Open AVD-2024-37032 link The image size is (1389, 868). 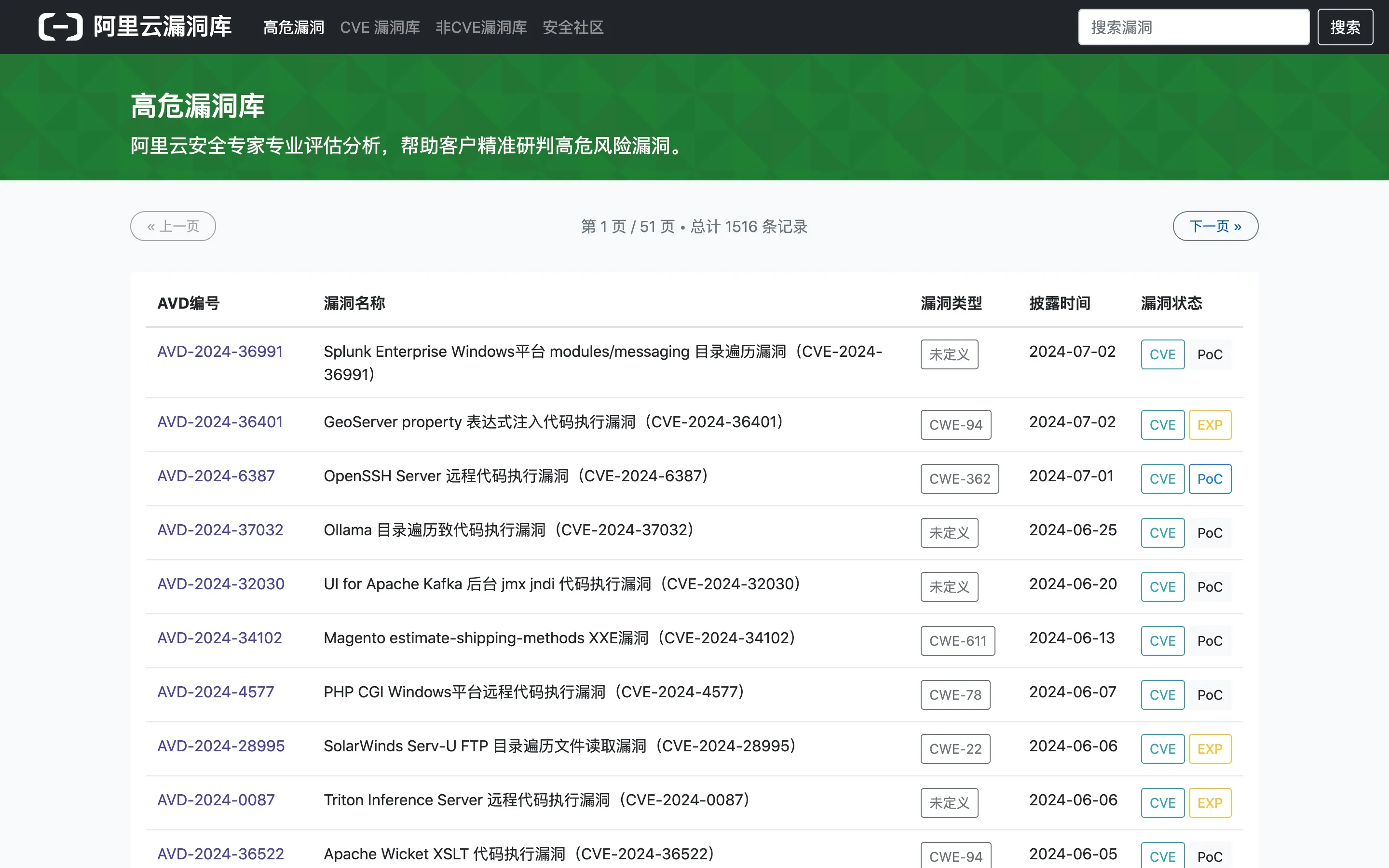220,530
